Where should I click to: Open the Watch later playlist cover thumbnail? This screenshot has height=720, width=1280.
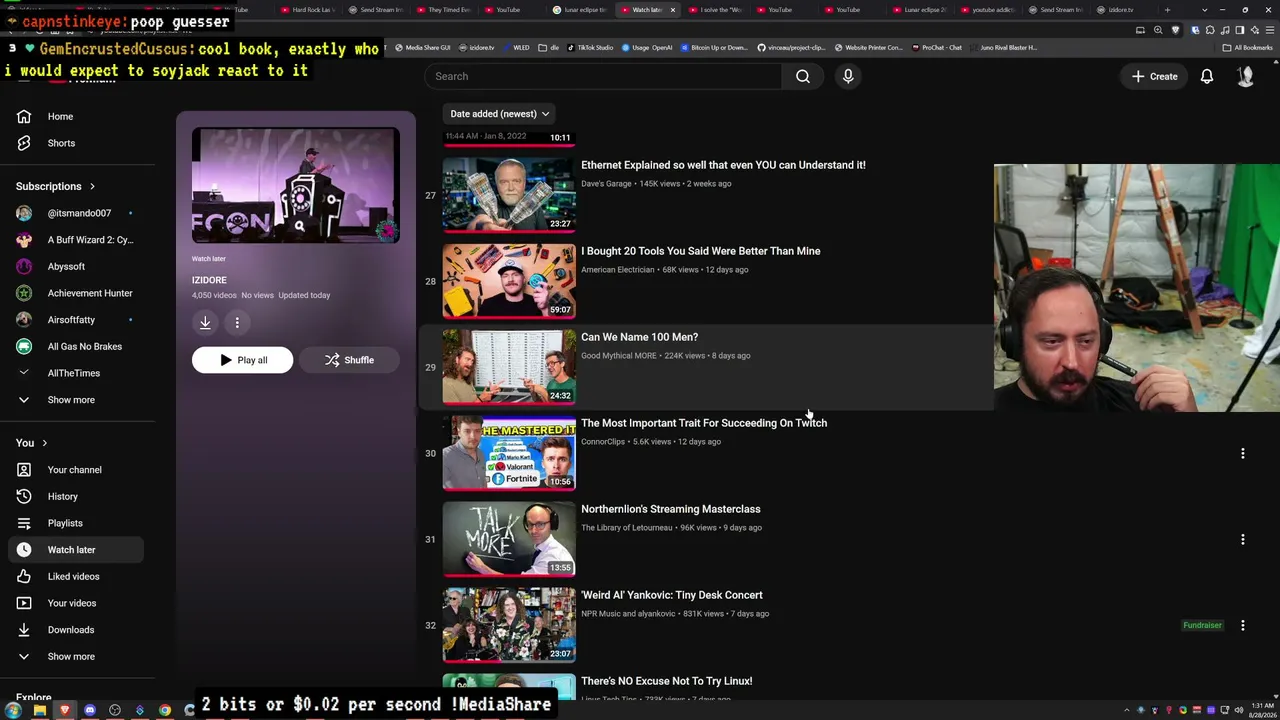coord(296,185)
